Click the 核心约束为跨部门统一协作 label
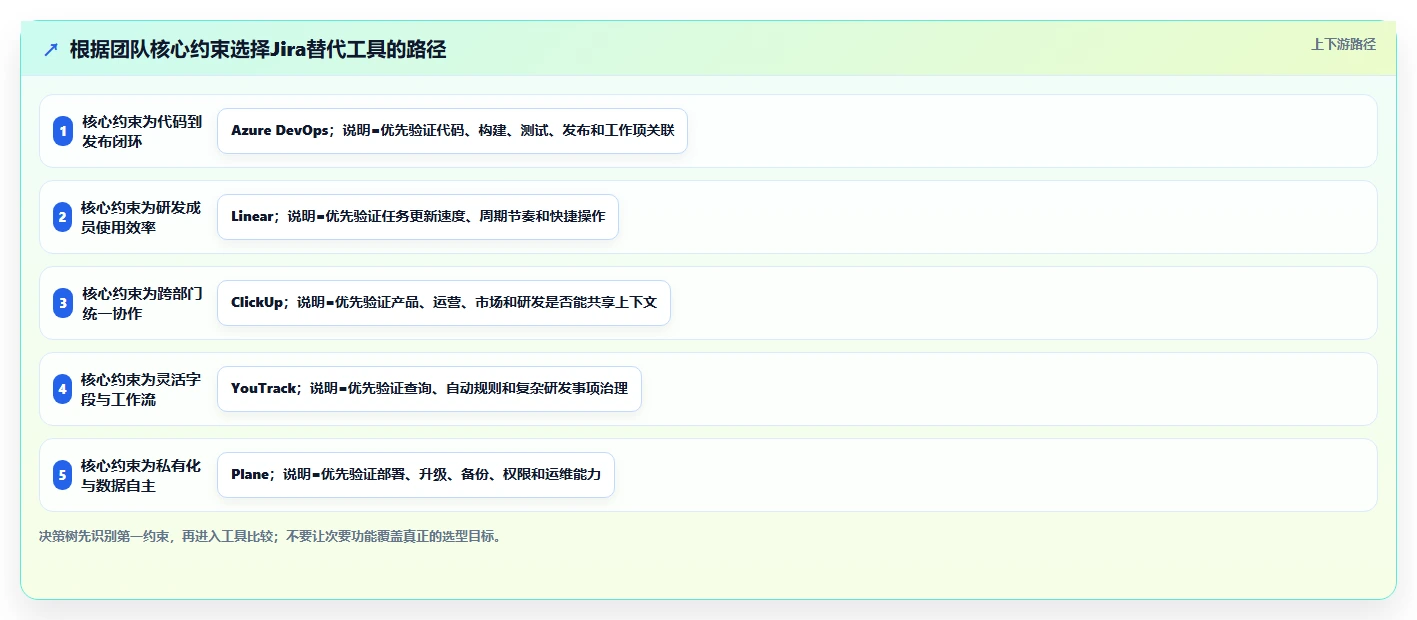Image resolution: width=1417 pixels, height=620 pixels. click(x=142, y=303)
